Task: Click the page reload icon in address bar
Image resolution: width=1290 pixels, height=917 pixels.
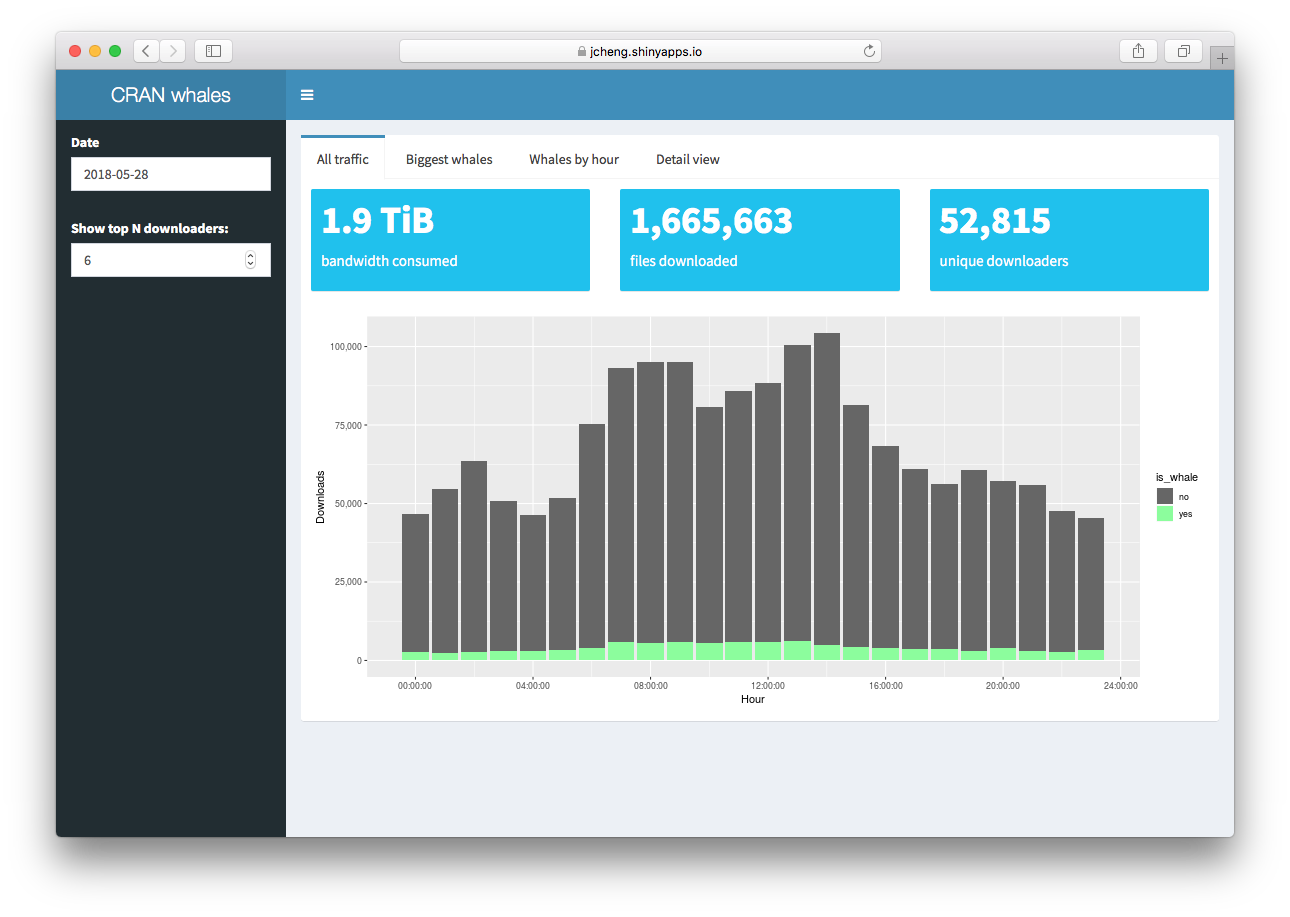Action: click(x=869, y=50)
